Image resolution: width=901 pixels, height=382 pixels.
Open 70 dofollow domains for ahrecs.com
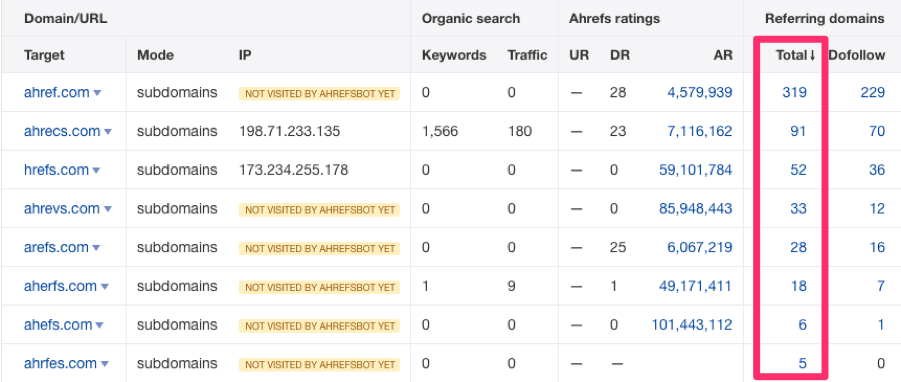[x=877, y=131]
